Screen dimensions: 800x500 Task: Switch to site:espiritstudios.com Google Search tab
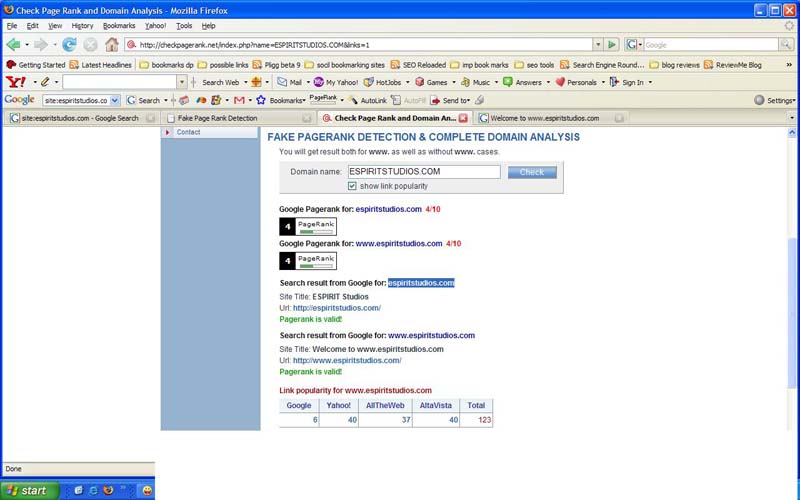pyautogui.click(x=82, y=118)
